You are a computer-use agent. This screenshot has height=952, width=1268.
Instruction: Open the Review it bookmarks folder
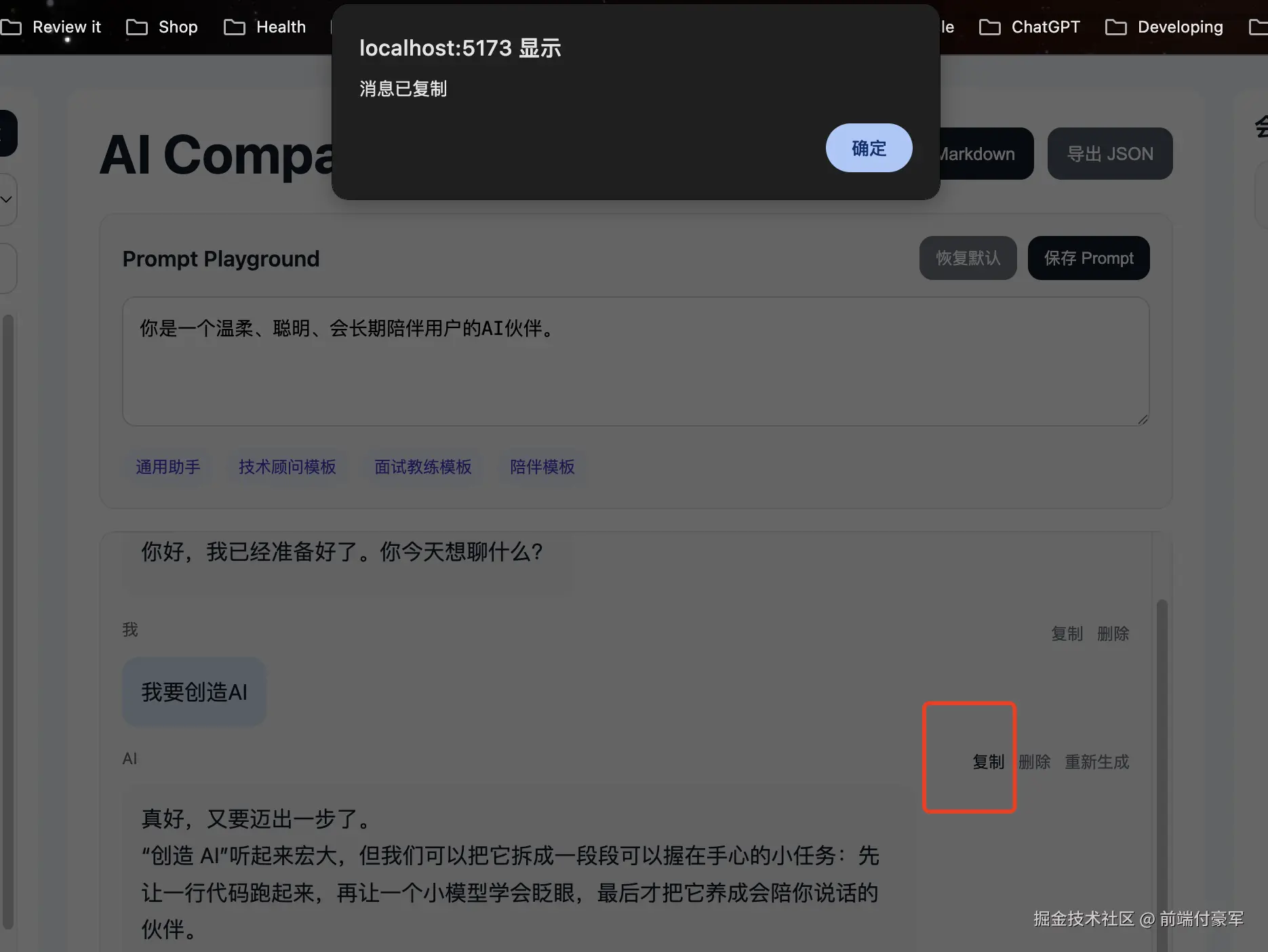pos(51,27)
